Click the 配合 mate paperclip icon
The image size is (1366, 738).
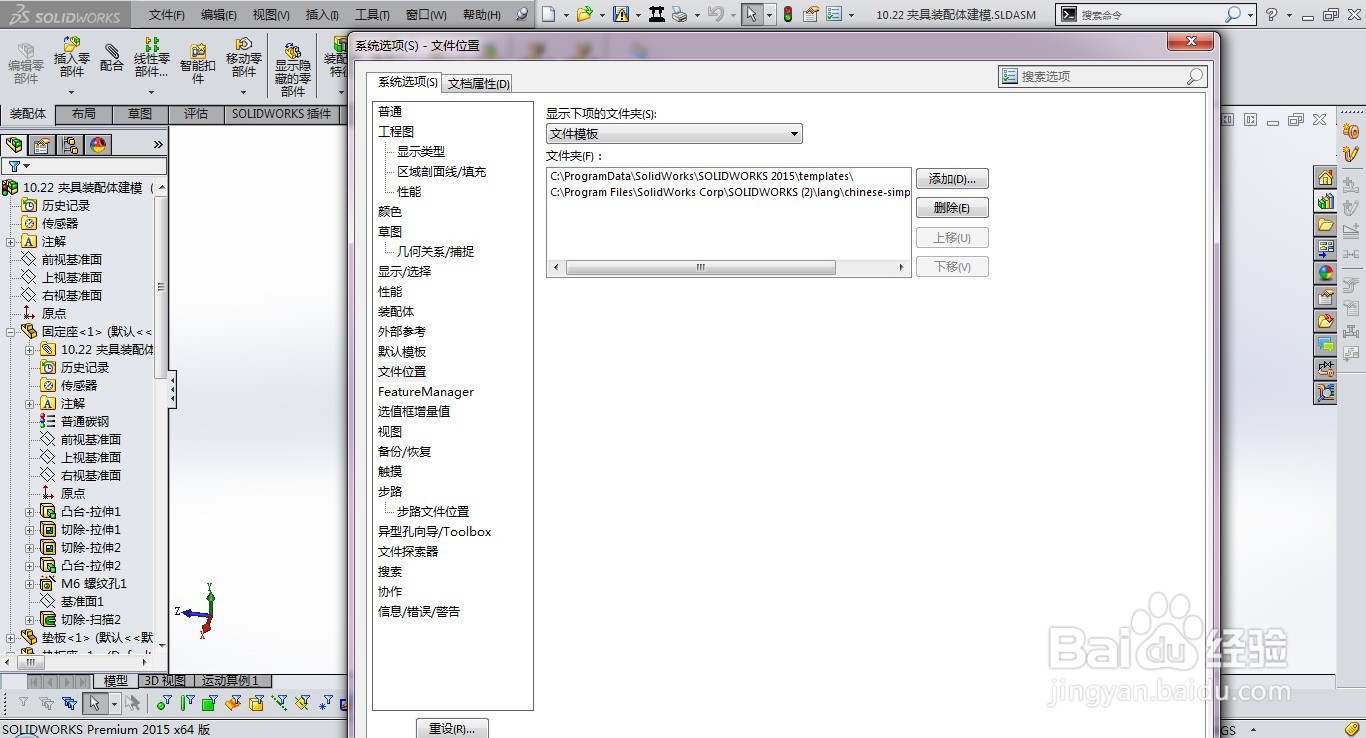point(112,49)
